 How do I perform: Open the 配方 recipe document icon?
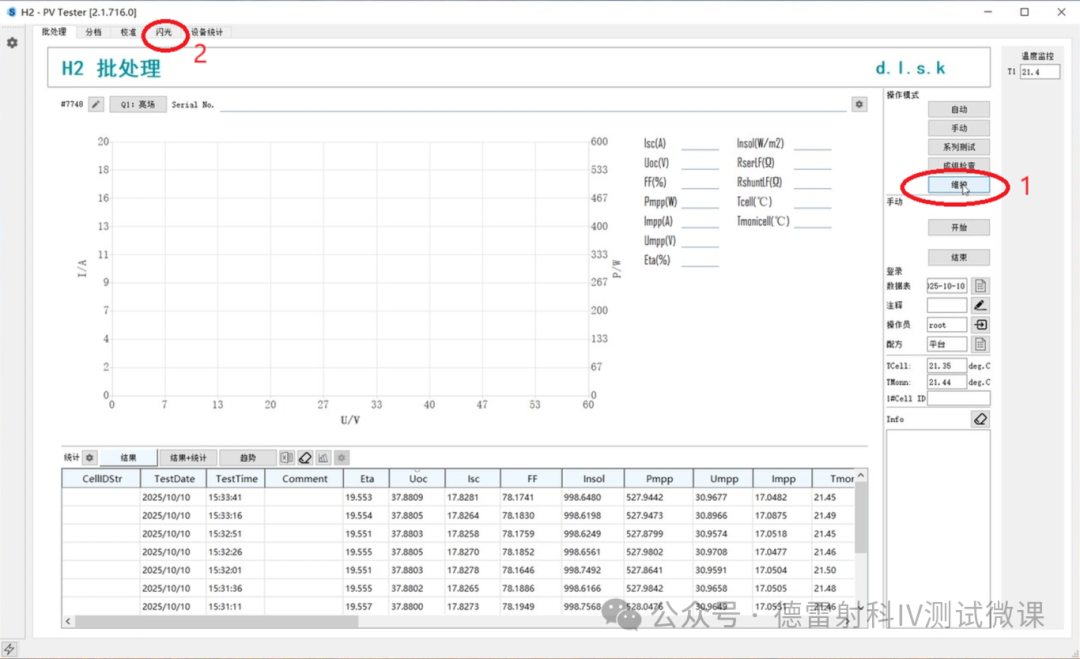[981, 344]
